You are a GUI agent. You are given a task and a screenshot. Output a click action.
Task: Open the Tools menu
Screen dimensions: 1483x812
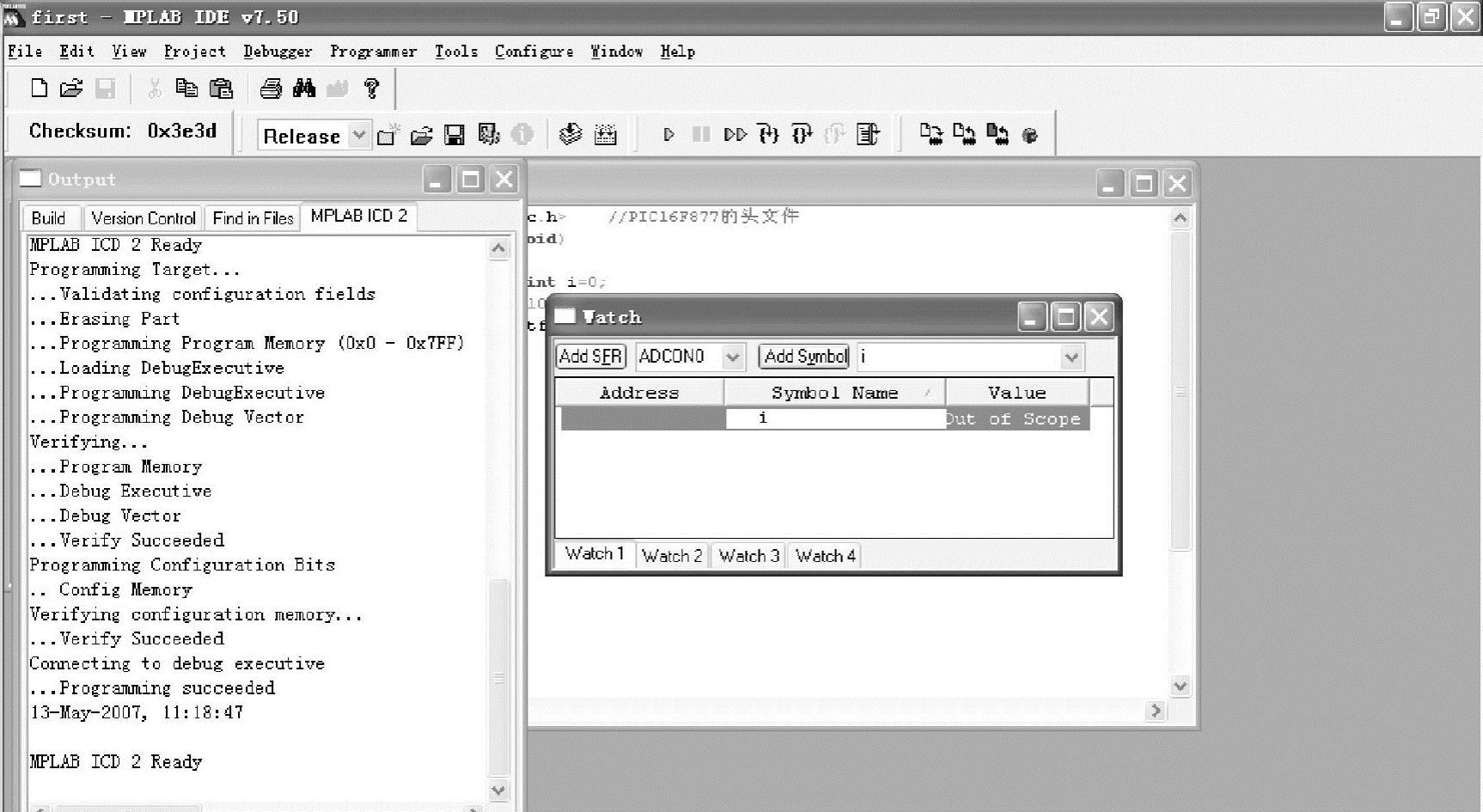pyautogui.click(x=455, y=52)
